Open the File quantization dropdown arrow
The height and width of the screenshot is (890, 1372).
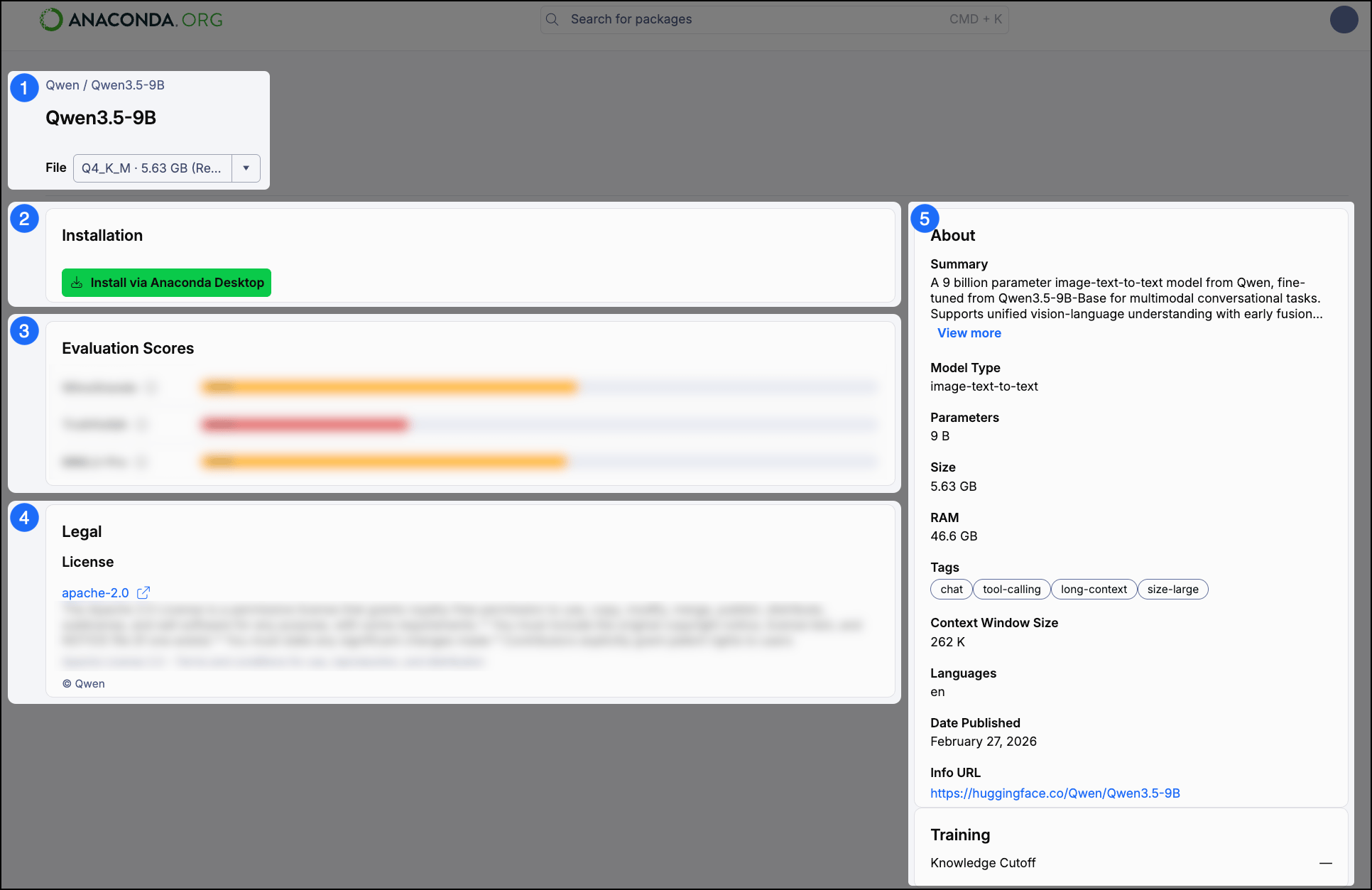[246, 168]
